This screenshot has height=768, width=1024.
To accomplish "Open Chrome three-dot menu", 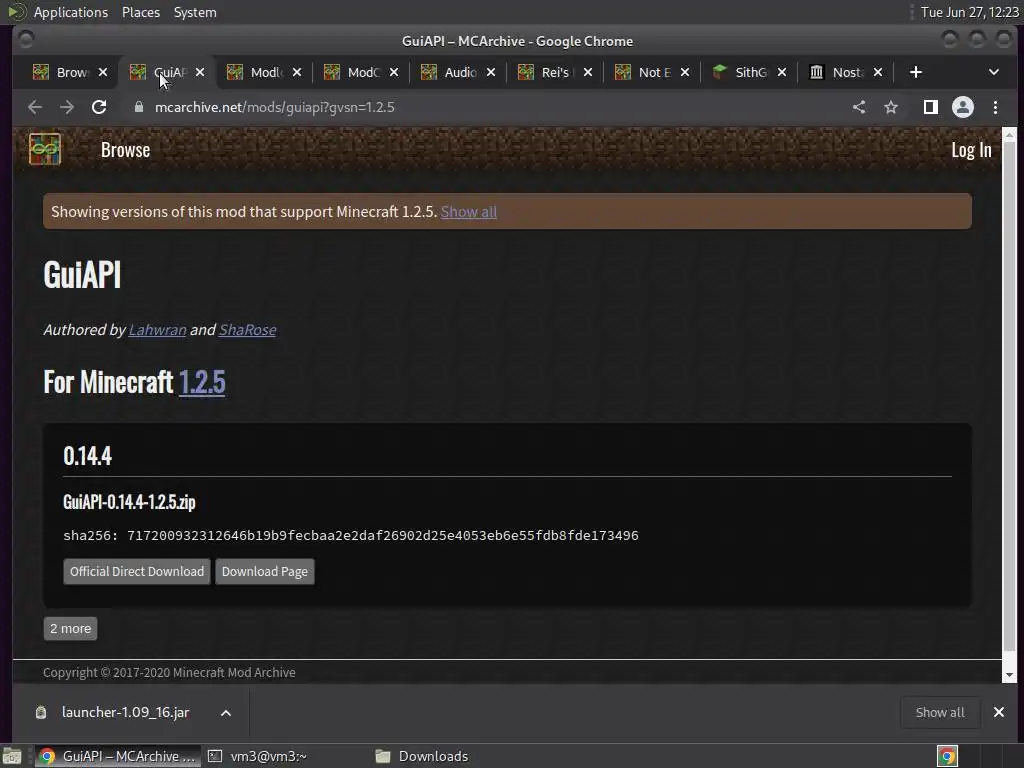I will [x=995, y=107].
